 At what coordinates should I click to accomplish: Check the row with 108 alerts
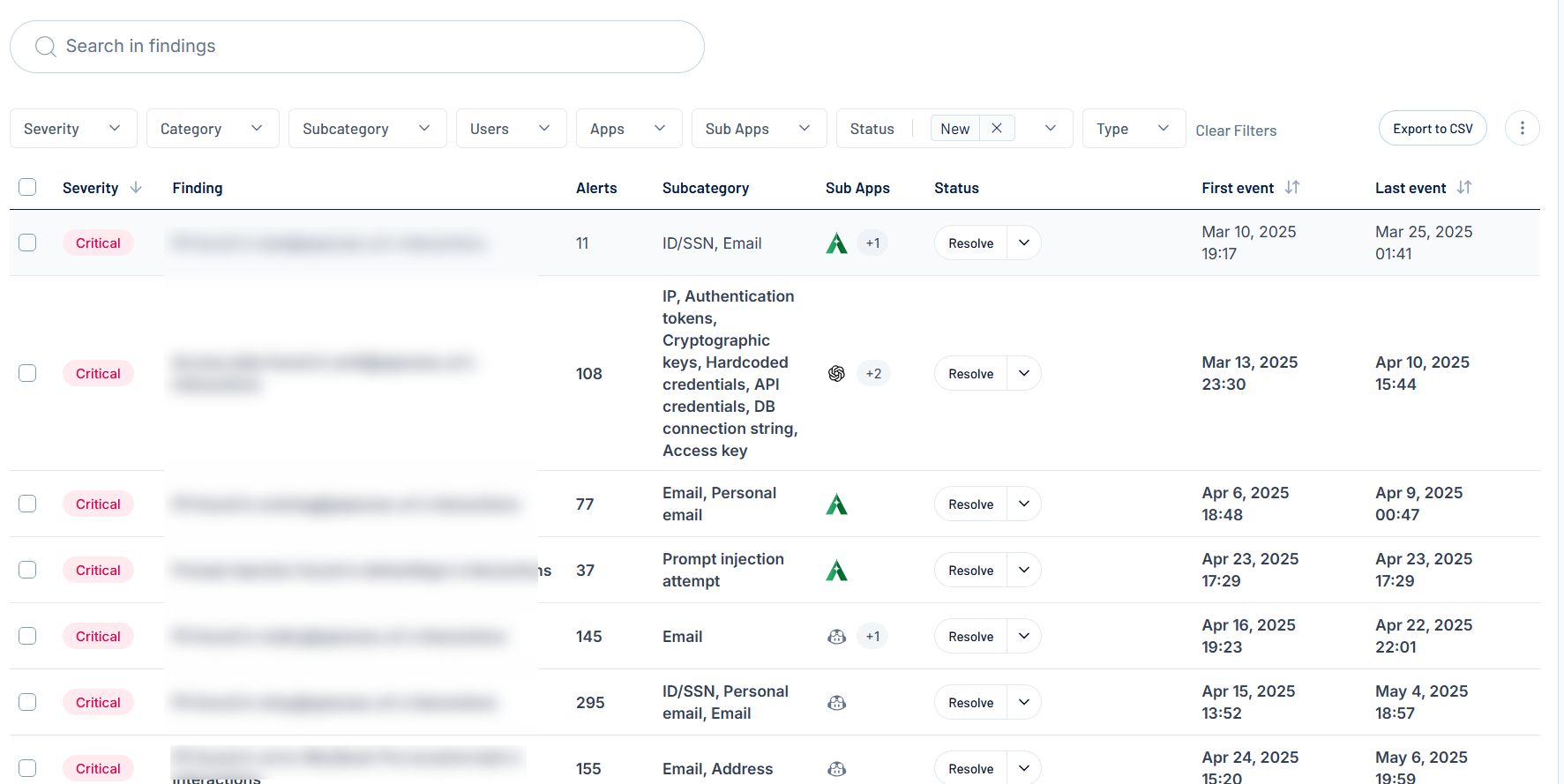(27, 374)
